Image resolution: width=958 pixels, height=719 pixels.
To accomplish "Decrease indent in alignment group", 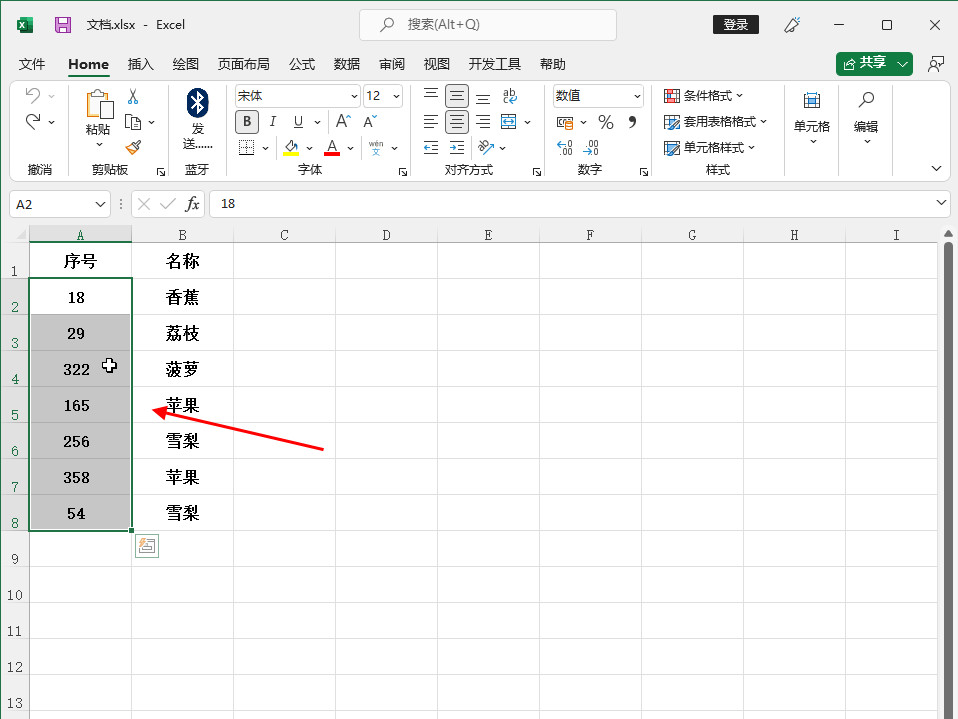I will click(431, 147).
